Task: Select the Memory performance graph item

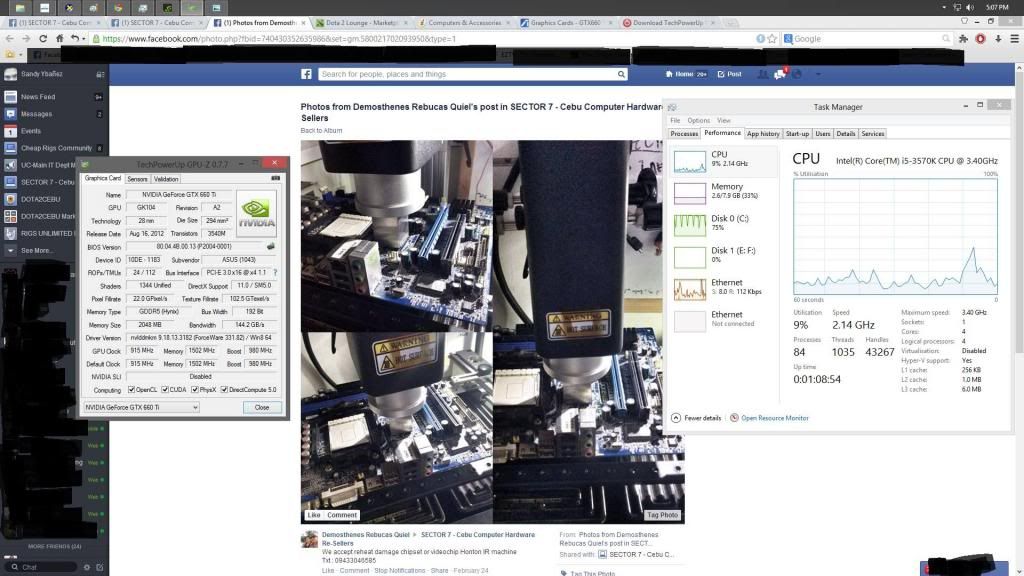Action: [x=727, y=191]
